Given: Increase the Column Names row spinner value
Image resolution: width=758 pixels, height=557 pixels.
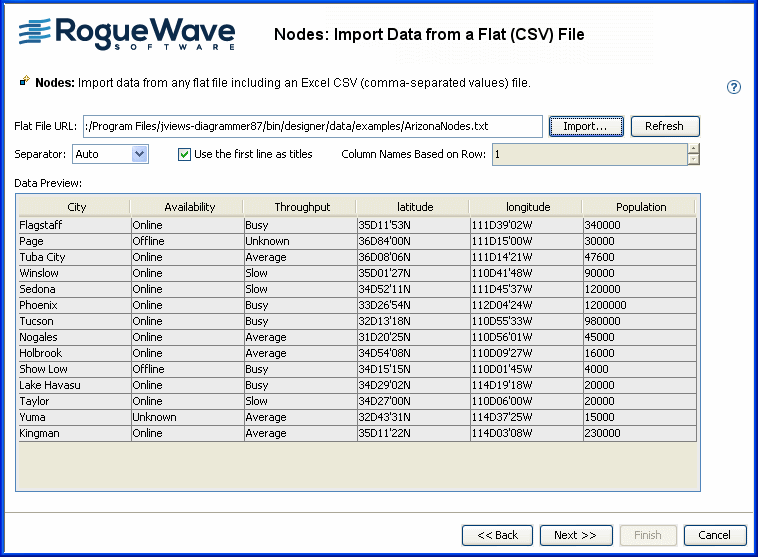Looking at the screenshot, I should tap(693, 149).
